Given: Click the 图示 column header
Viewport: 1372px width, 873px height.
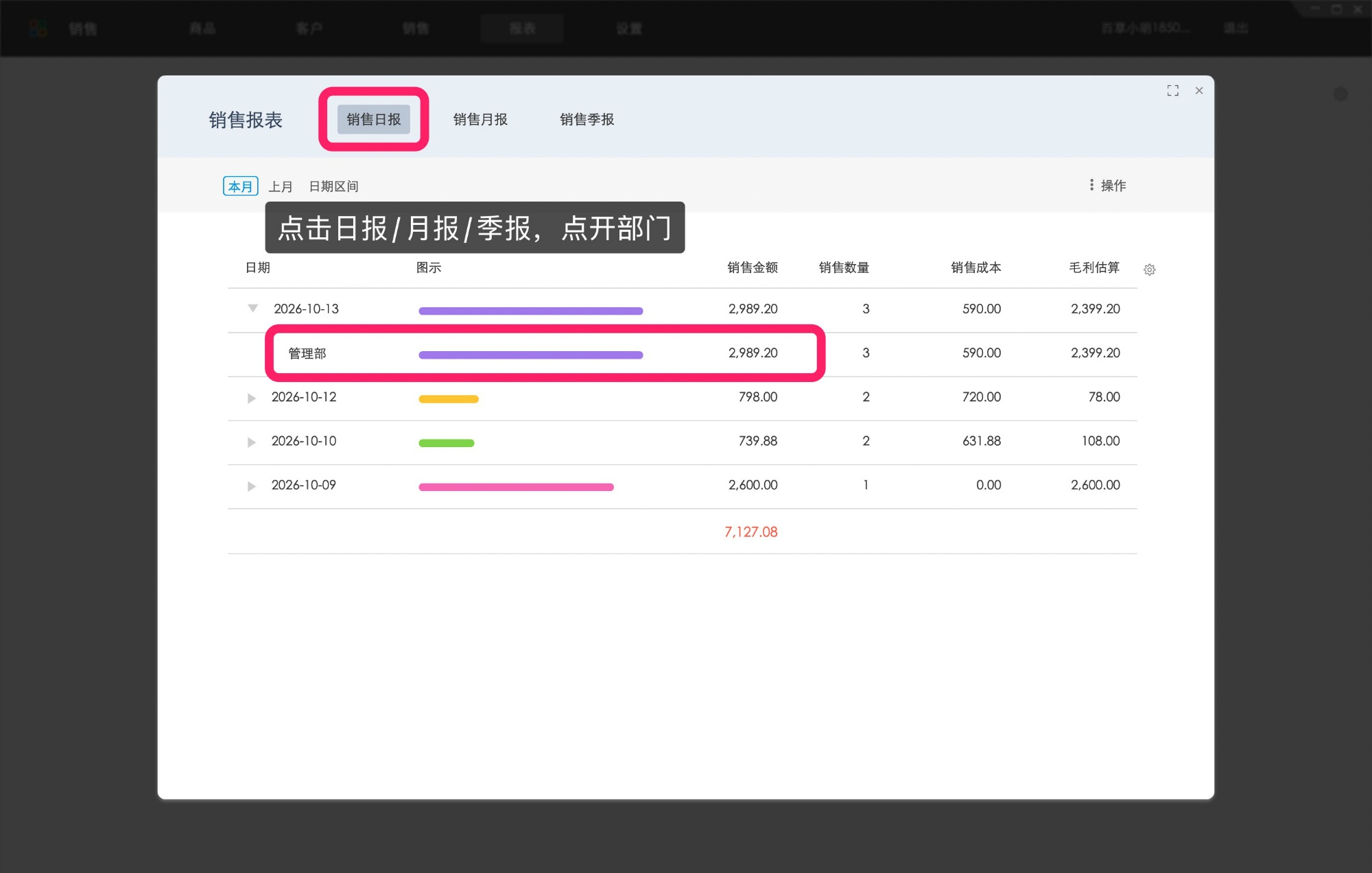Looking at the screenshot, I should tap(429, 267).
